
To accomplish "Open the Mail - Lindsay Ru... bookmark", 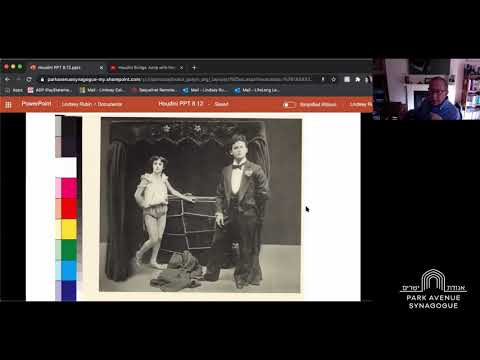I will click(x=206, y=90).
